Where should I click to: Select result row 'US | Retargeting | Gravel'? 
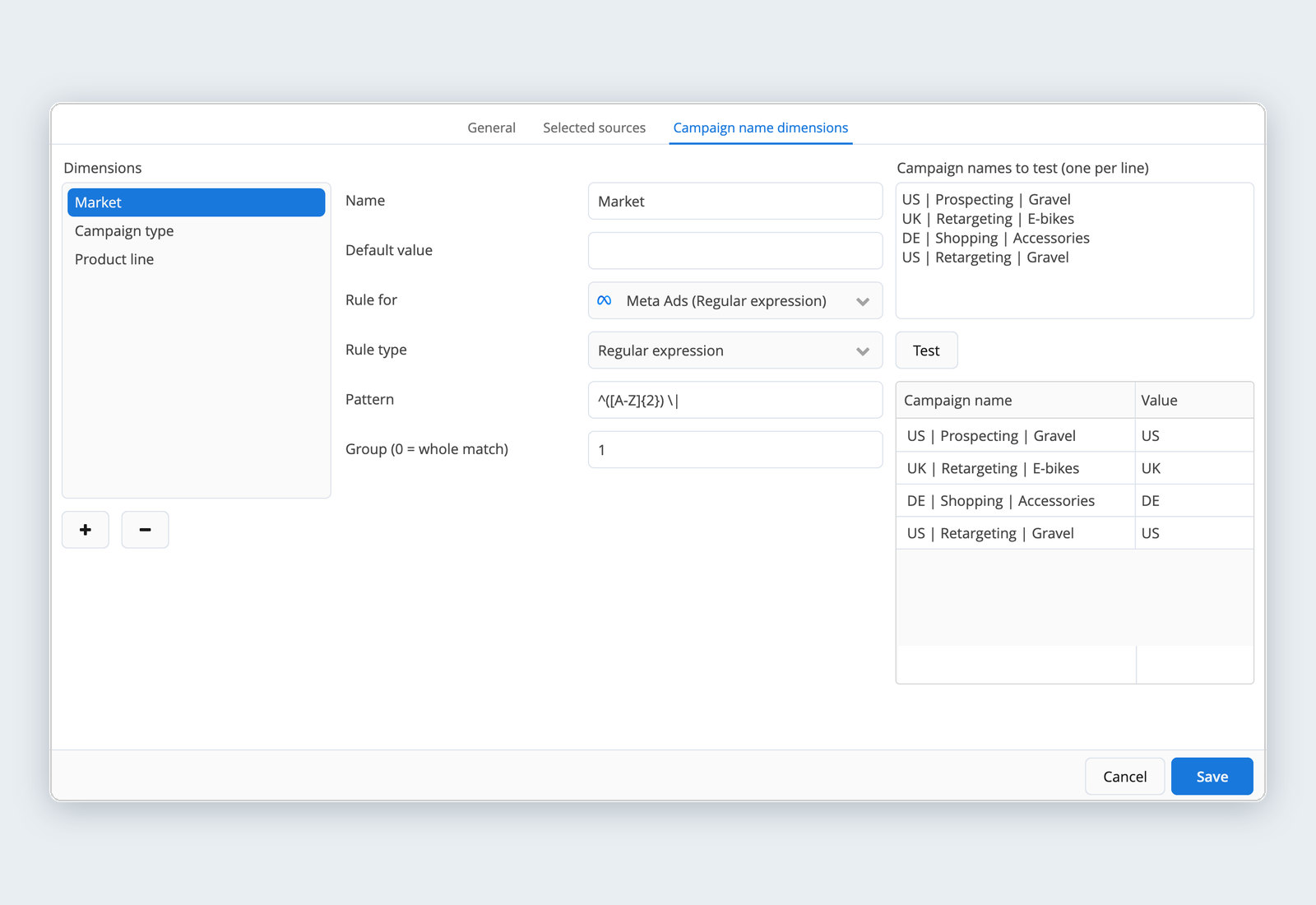point(1074,533)
